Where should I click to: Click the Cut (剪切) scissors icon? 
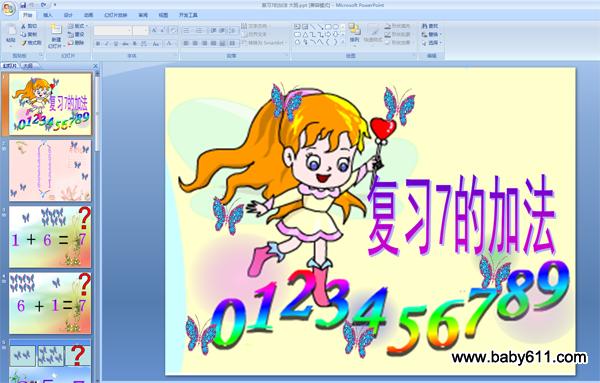[23, 26]
